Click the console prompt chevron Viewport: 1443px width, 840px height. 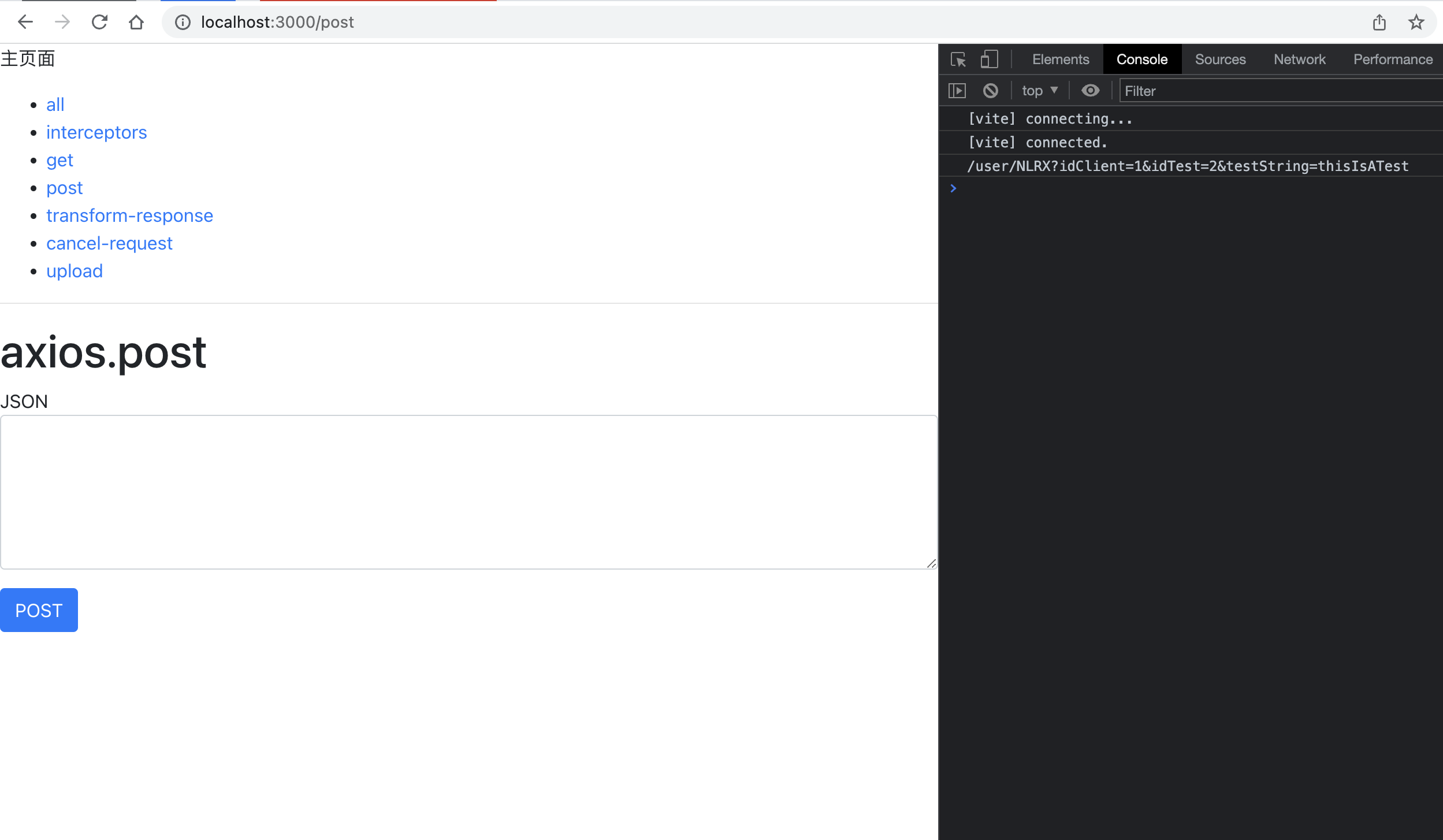point(953,188)
